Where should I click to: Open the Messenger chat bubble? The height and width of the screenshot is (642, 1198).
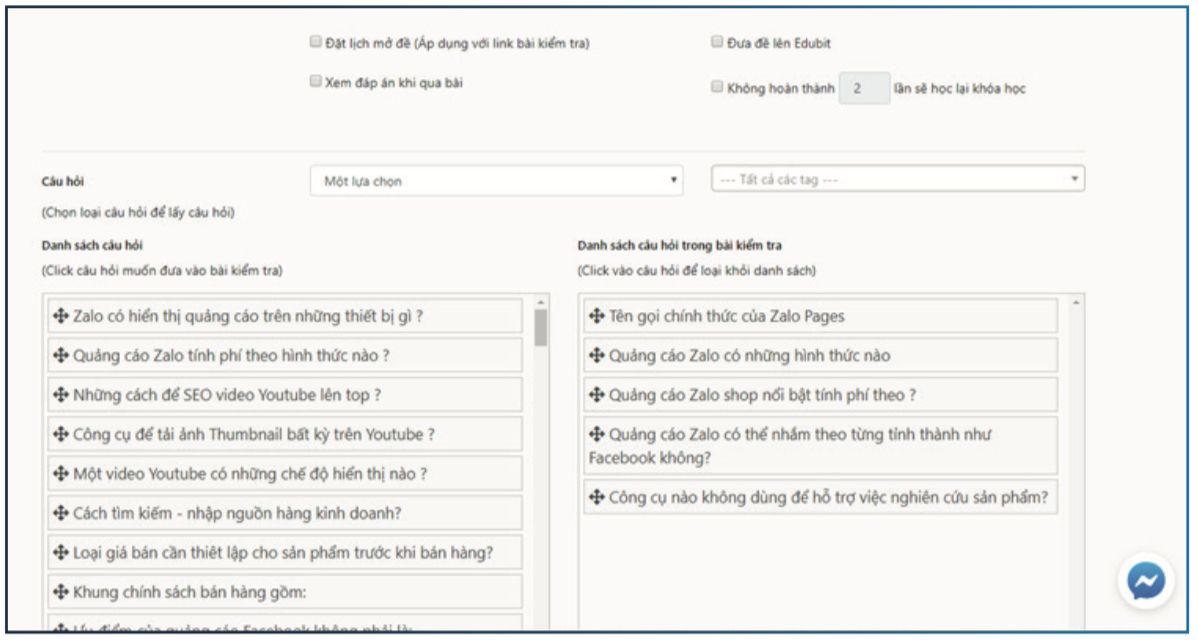[x=1146, y=582]
